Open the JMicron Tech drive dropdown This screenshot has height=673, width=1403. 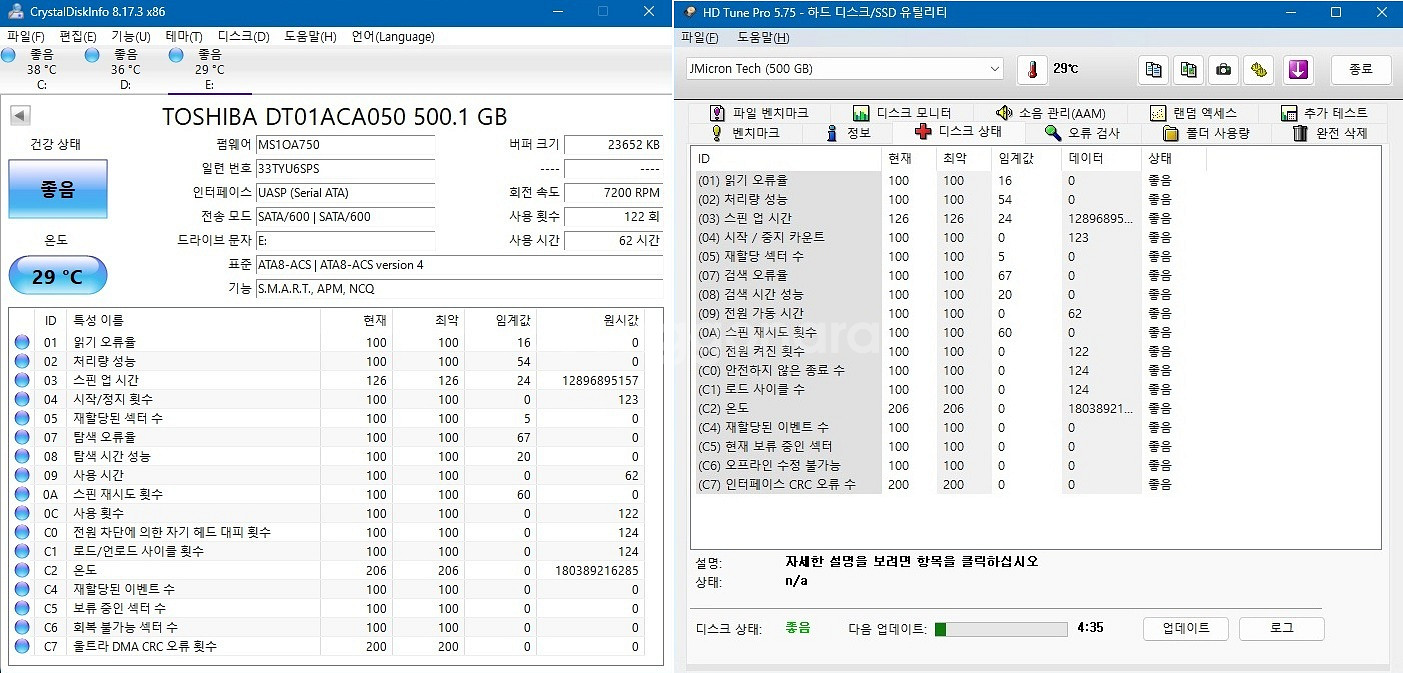click(844, 69)
